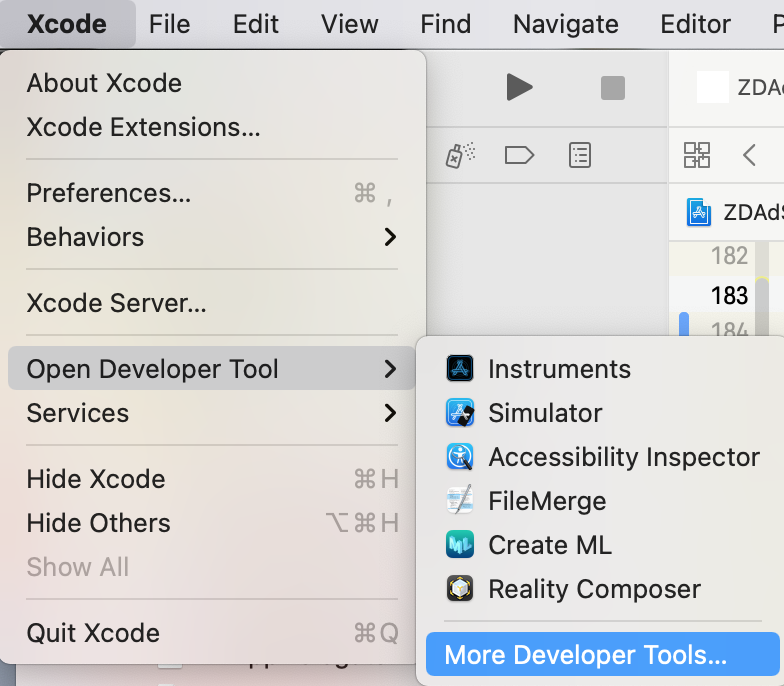This screenshot has width=784, height=686.
Task: Open the Navigate menu
Action: 566,24
